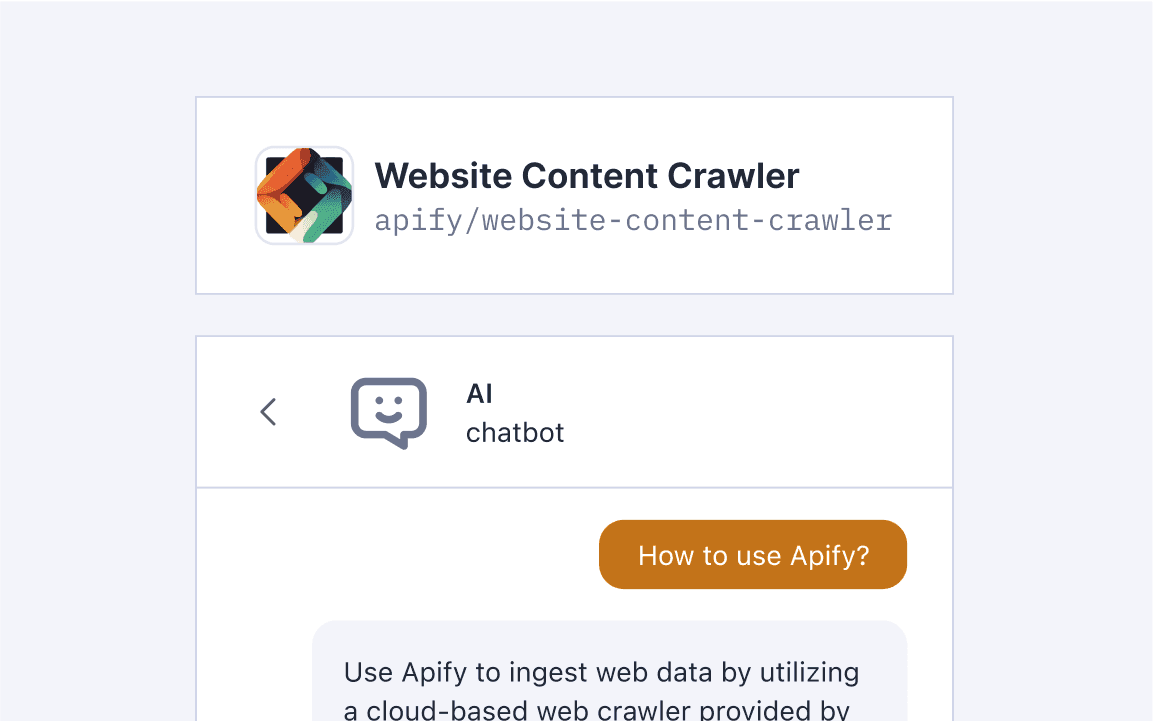Select the AI chatbot smiley speech-bubble icon
Viewport: 1153px width, 721px height.
point(389,411)
